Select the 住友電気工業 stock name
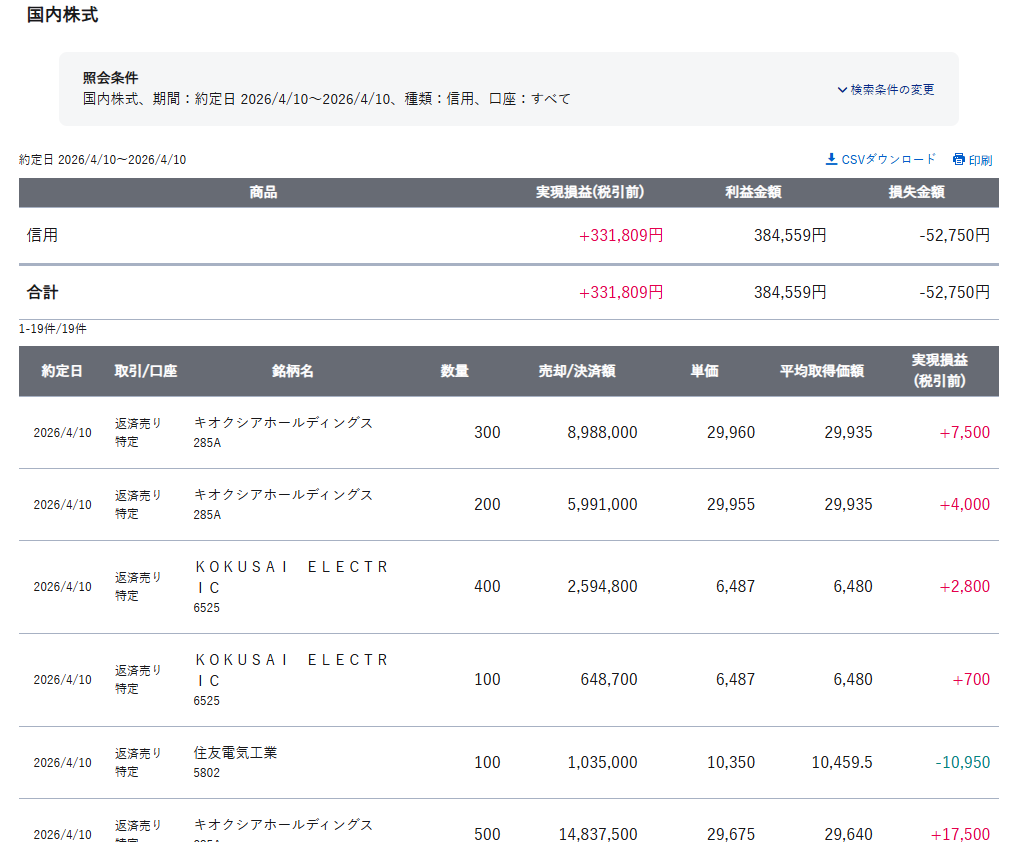The height and width of the screenshot is (842, 1010). tap(236, 752)
